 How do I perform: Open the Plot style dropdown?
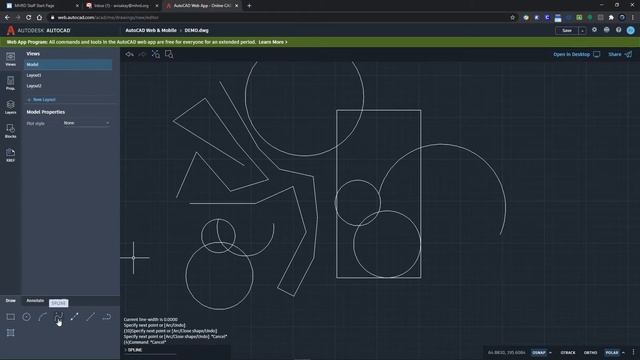87,123
